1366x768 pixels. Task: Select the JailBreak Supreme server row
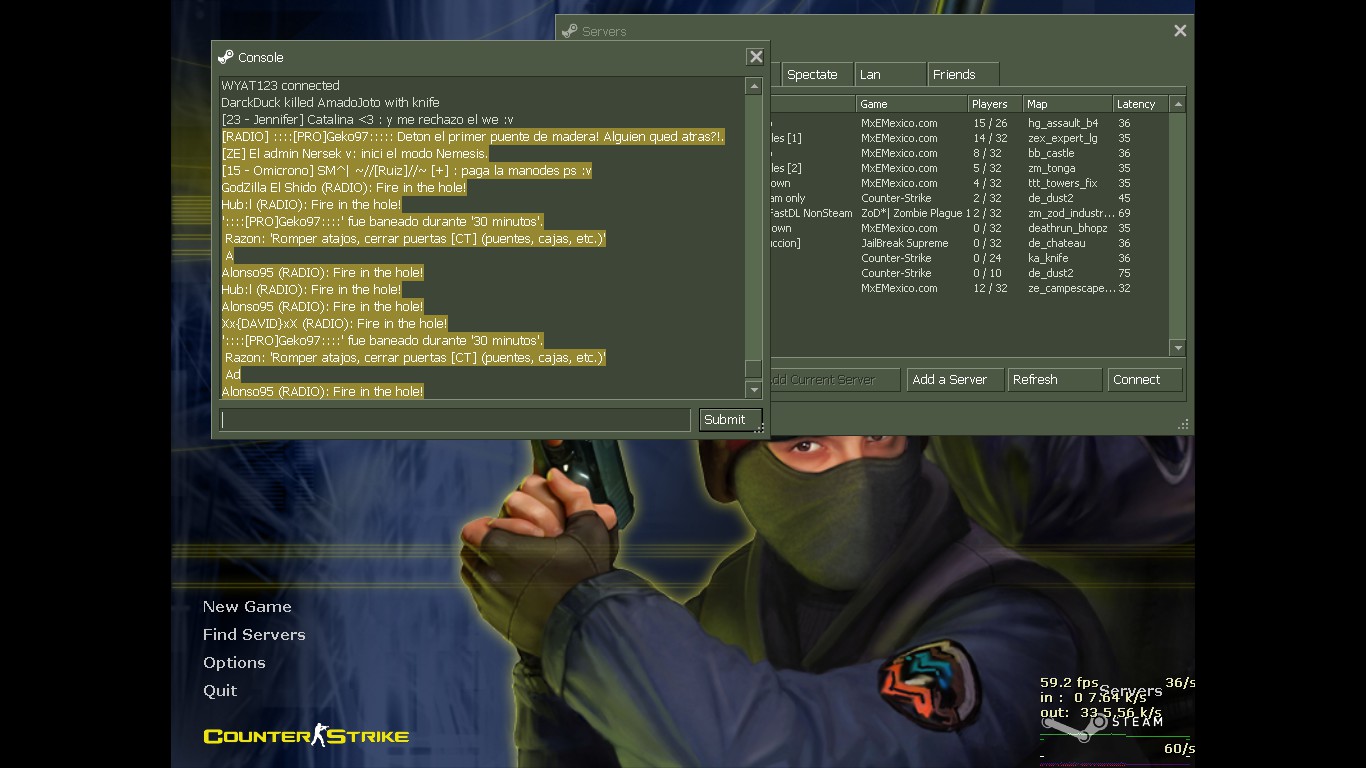[968, 243]
